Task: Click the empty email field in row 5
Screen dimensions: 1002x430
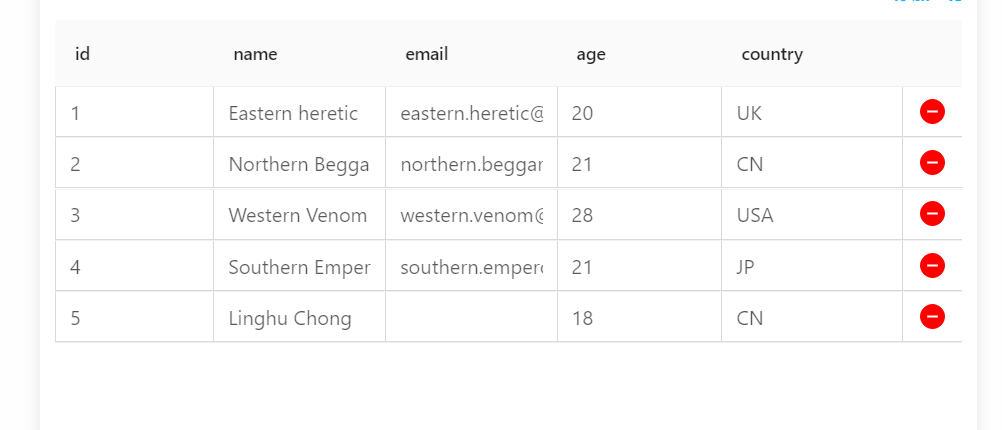Action: tap(471, 318)
